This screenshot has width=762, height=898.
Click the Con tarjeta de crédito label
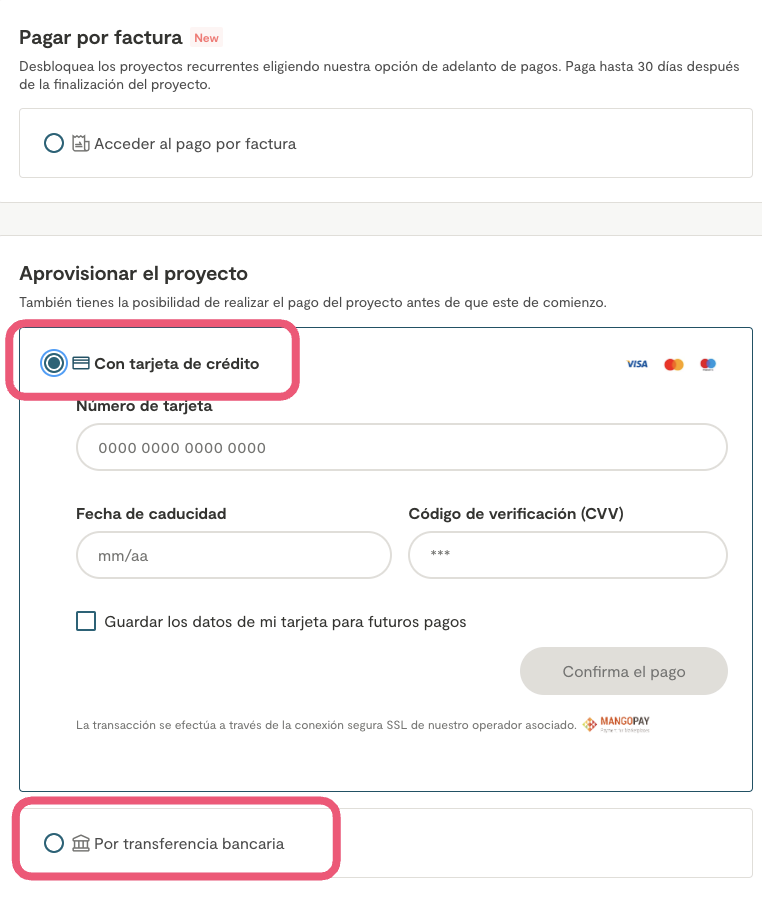point(176,363)
